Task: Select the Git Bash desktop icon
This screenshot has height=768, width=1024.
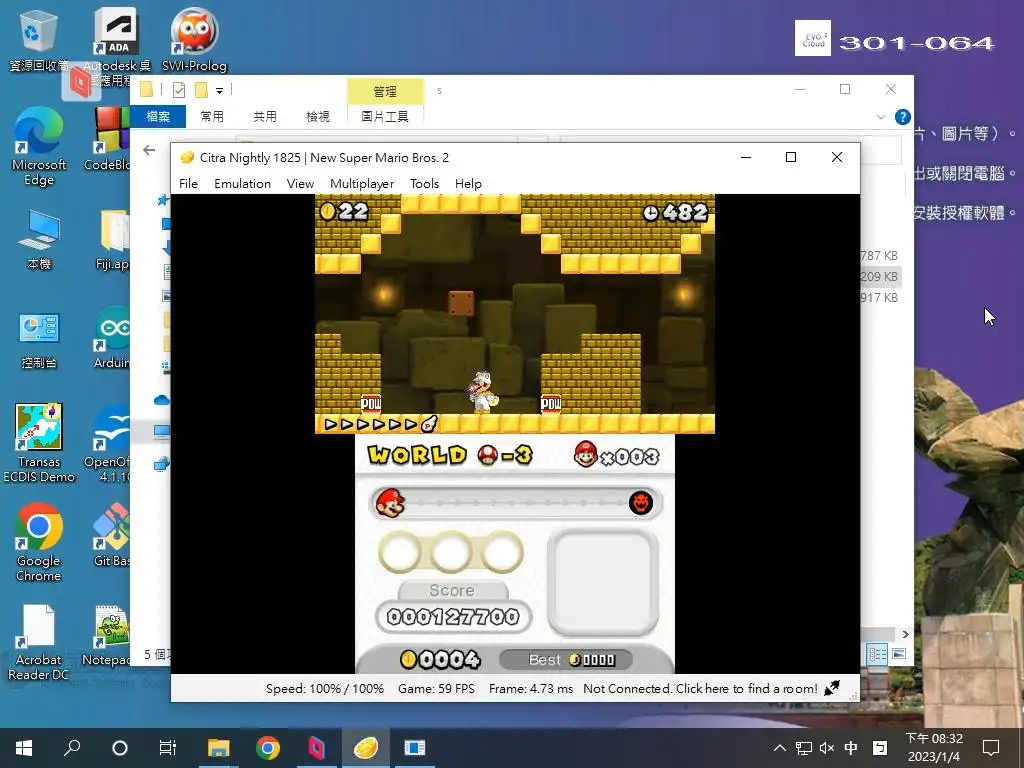Action: (111, 534)
